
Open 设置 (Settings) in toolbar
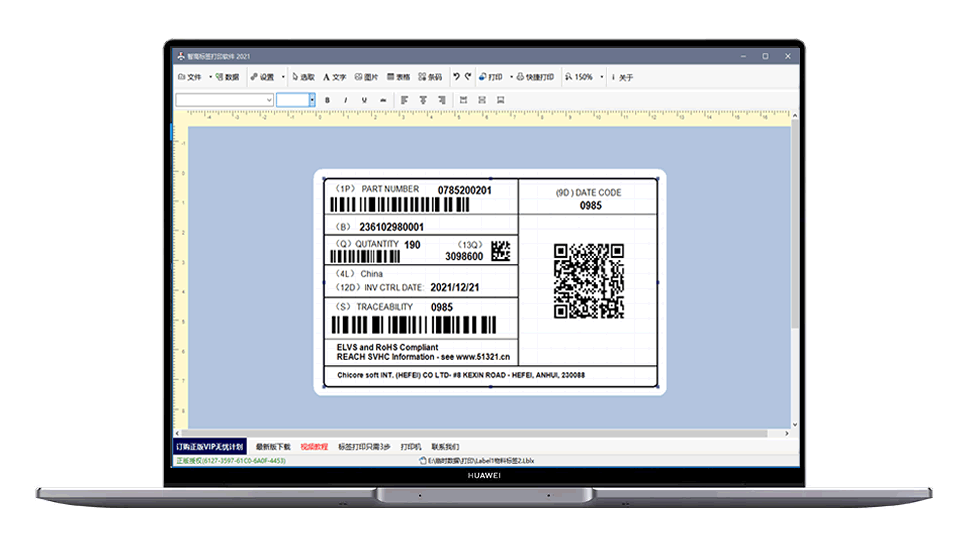262,77
